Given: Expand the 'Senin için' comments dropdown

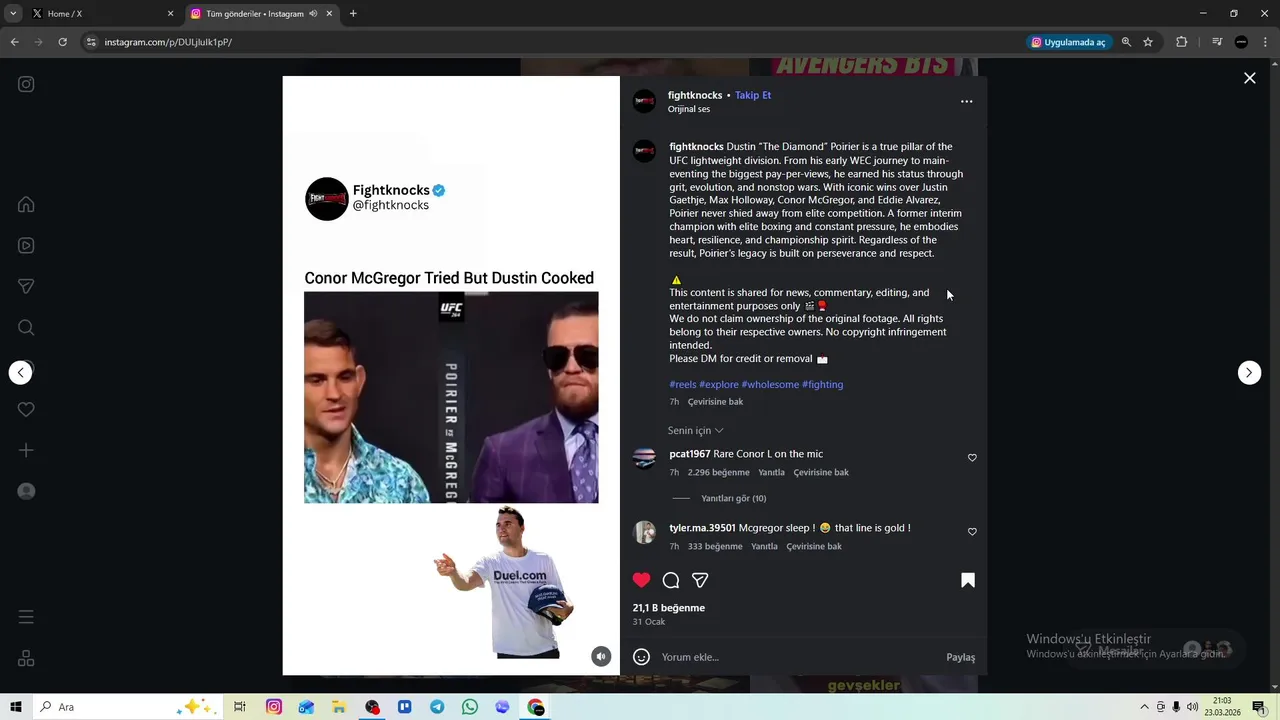Looking at the screenshot, I should pyautogui.click(x=696, y=430).
